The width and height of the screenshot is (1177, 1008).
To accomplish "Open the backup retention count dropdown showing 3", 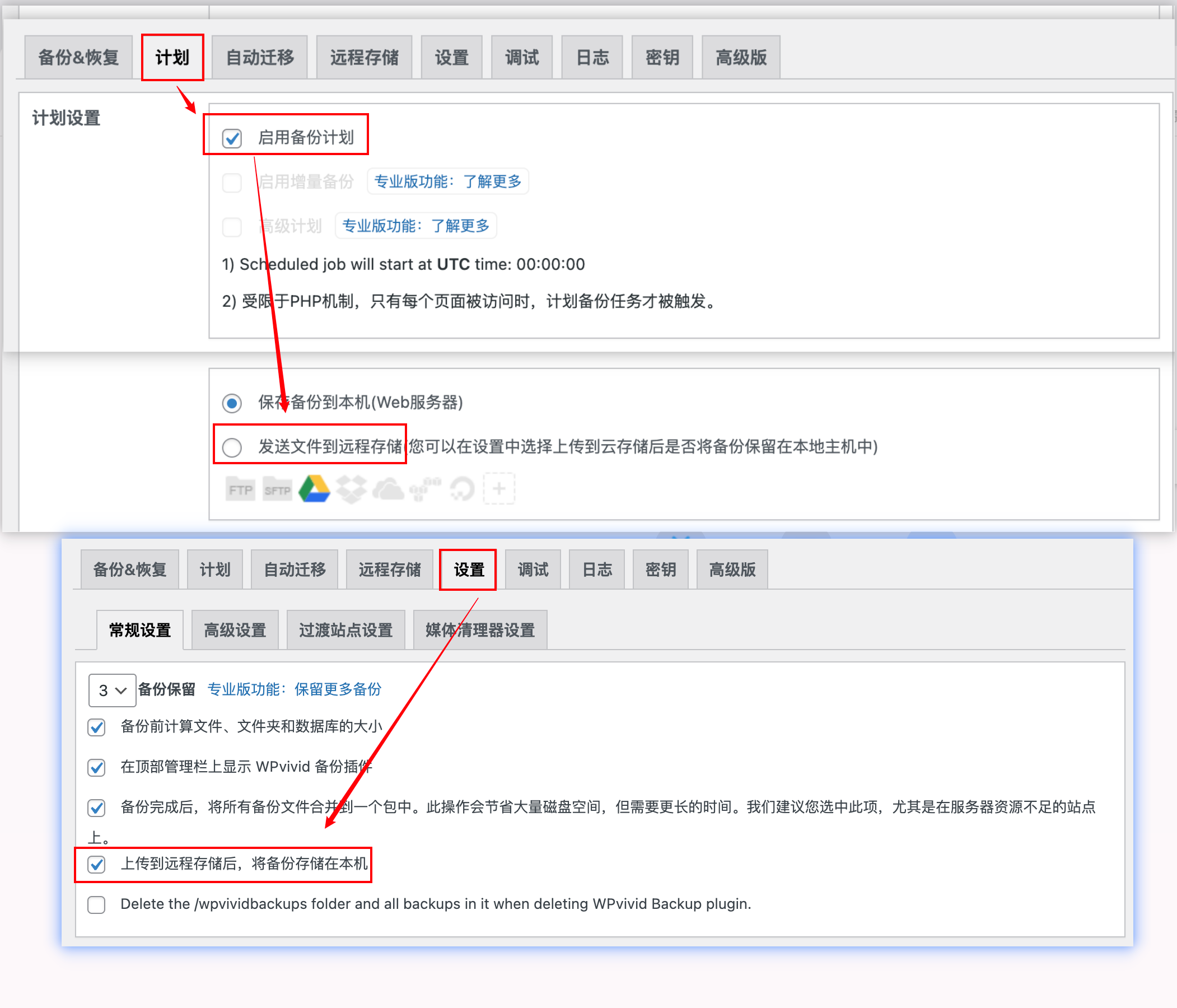I will (x=112, y=690).
